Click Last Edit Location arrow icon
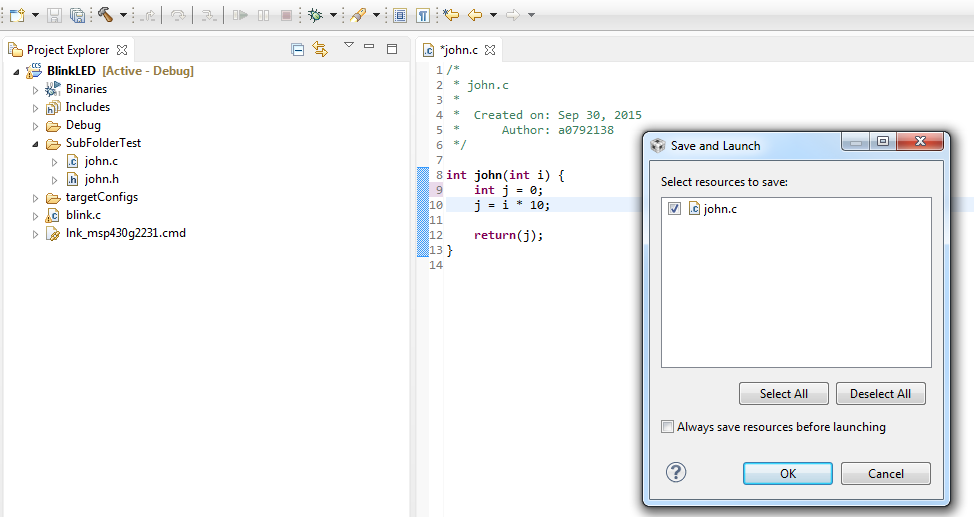This screenshot has width=974, height=517. 452,15
